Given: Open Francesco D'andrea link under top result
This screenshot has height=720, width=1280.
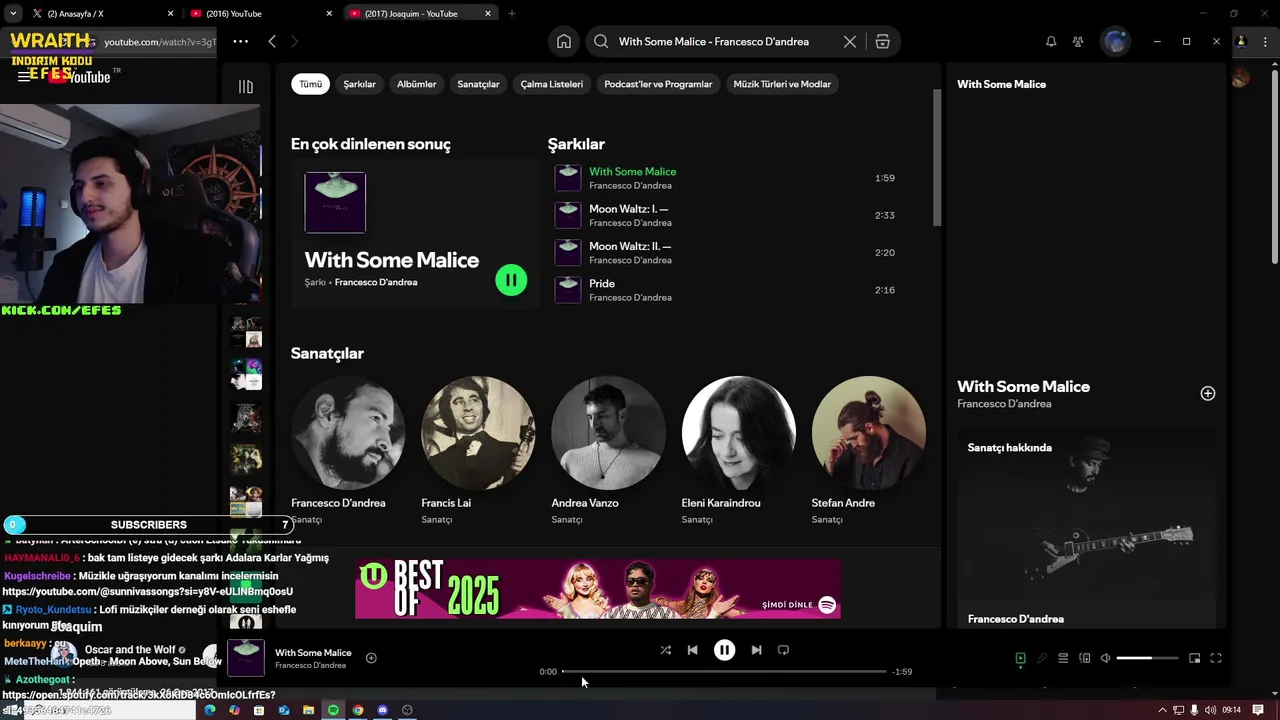Looking at the screenshot, I should tap(376, 282).
